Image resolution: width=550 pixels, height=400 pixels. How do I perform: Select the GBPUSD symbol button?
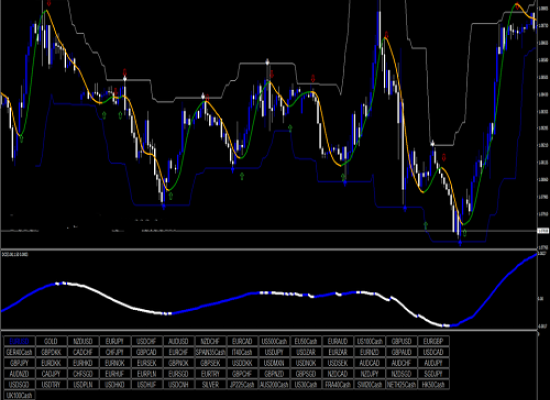[x=401, y=341]
